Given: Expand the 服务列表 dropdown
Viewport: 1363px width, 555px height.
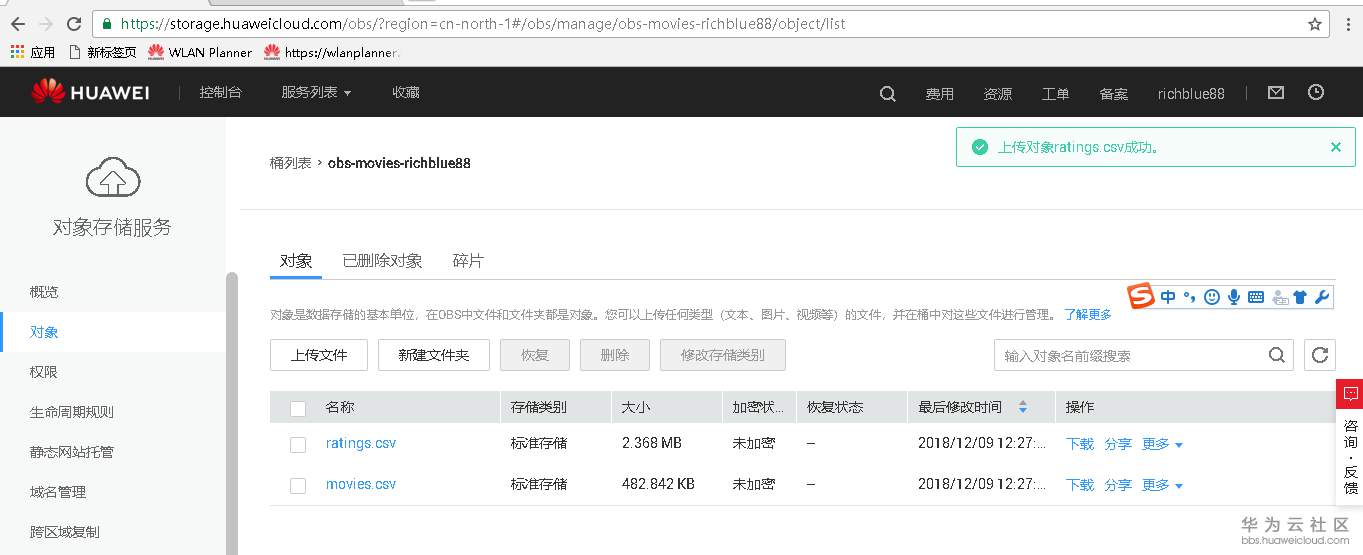Looking at the screenshot, I should click(x=316, y=92).
